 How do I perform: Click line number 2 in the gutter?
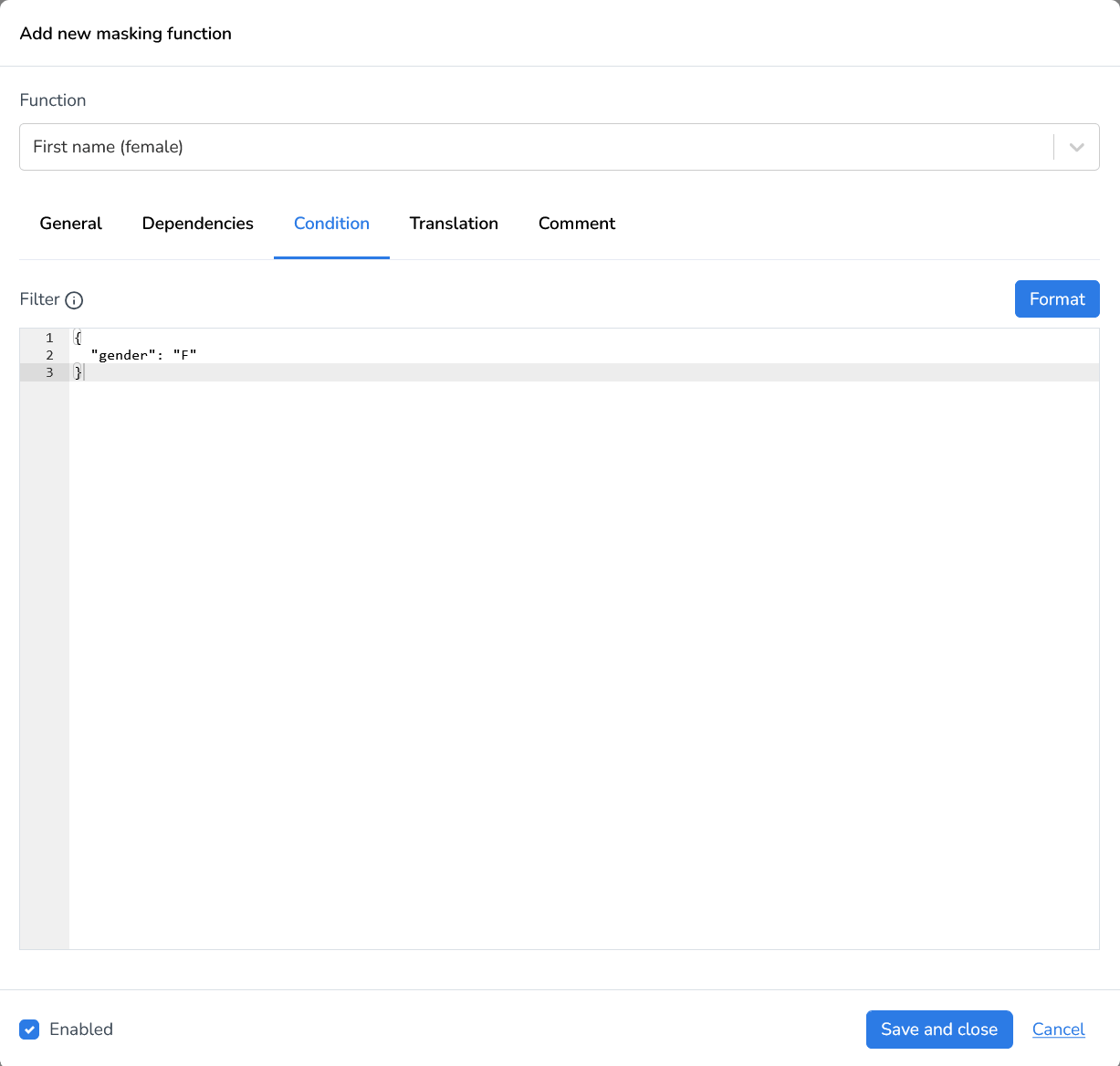point(49,355)
